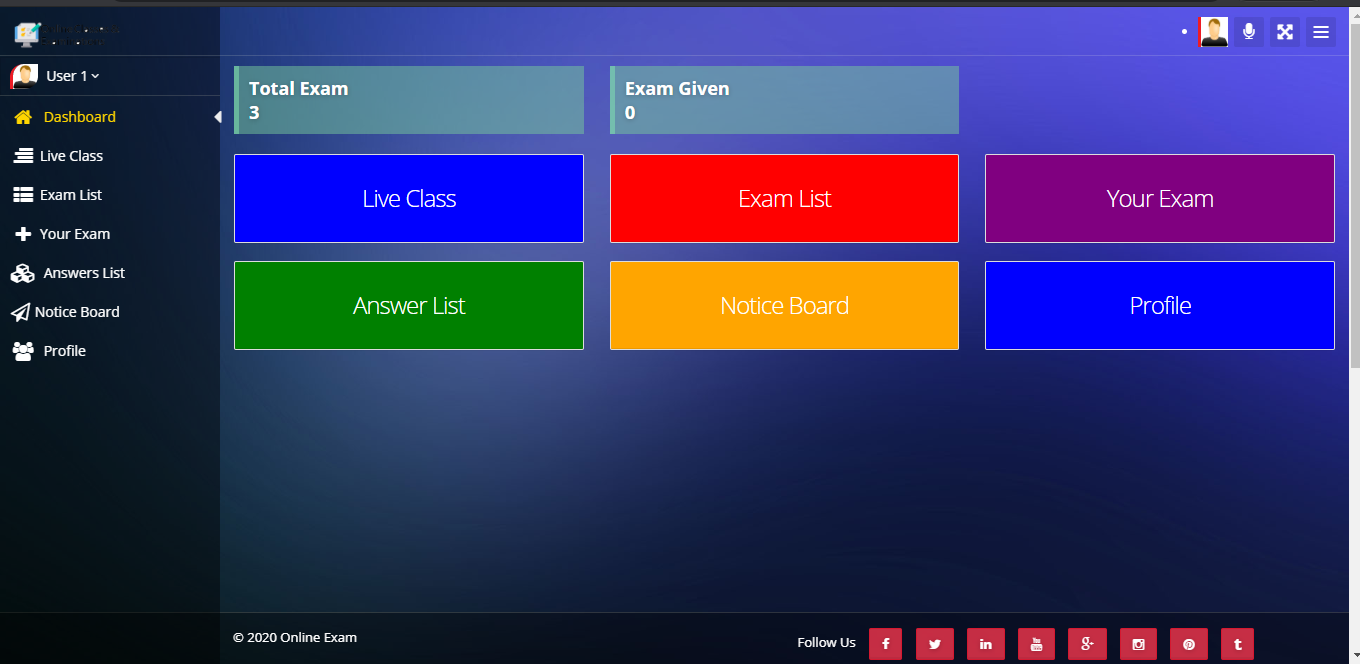
Task: Toggle the hamburger menu in top right
Action: point(1321,32)
